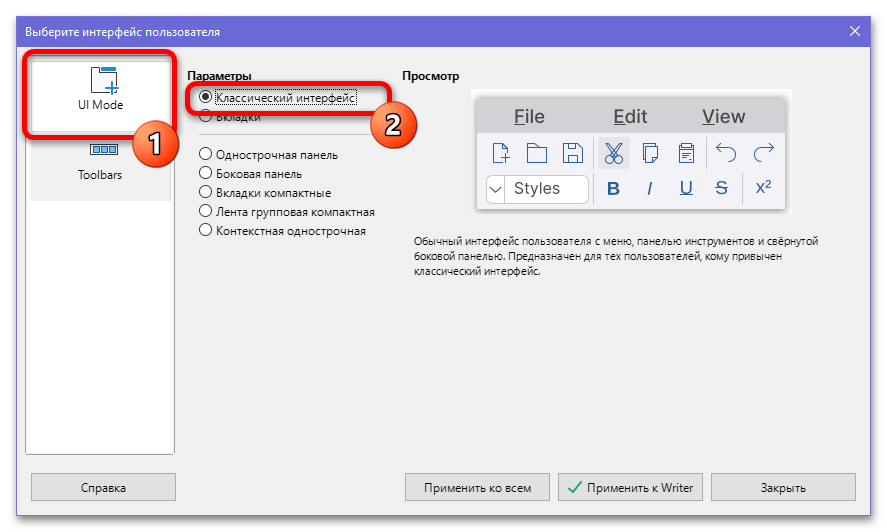The image size is (887, 532).
Task: Choose the Однострочная панель radio option
Action: [268, 155]
